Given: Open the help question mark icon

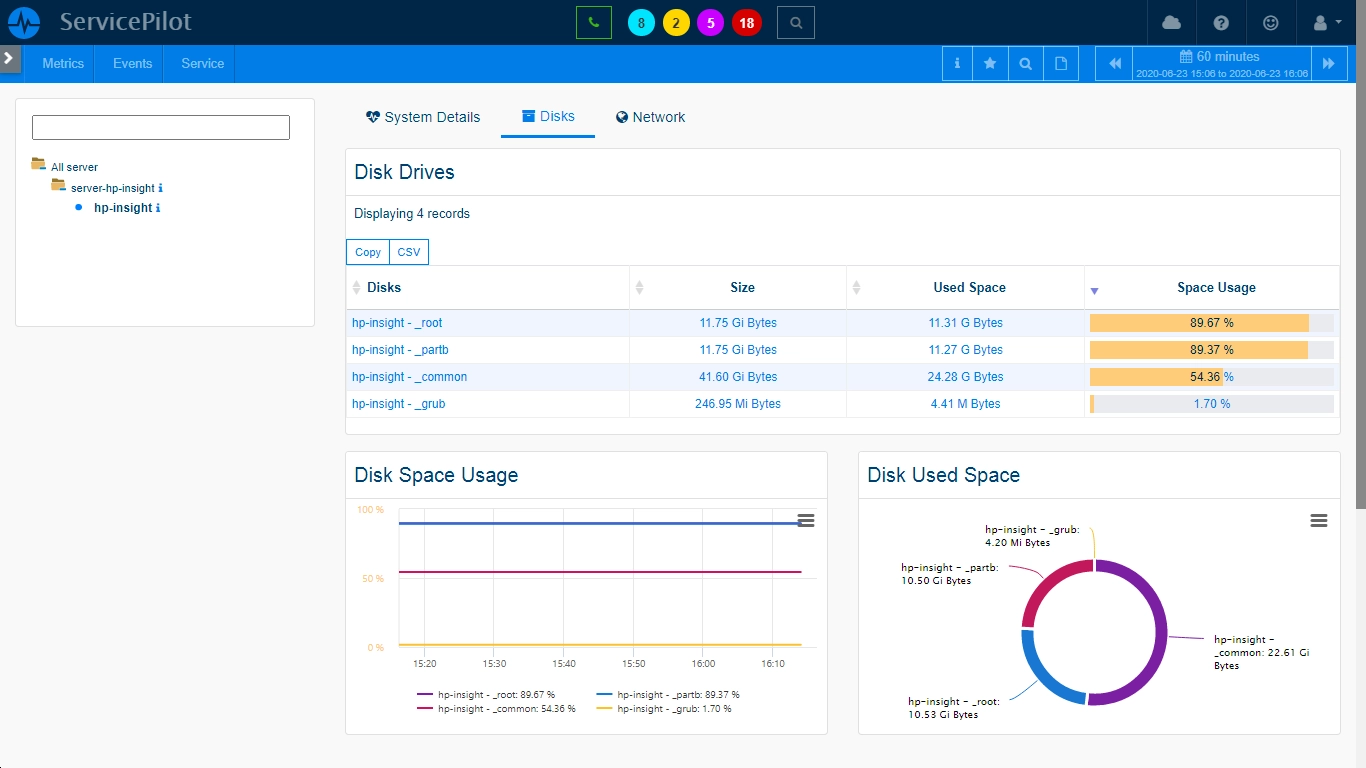Looking at the screenshot, I should pyautogui.click(x=1221, y=22).
